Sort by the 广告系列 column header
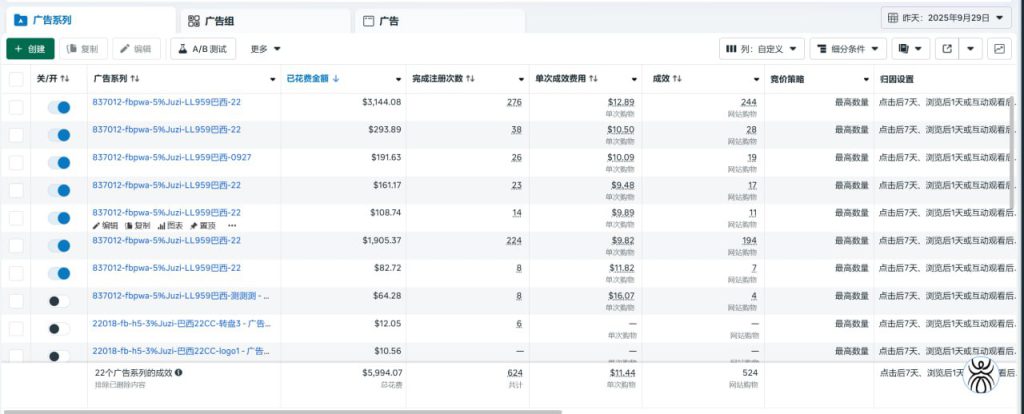Viewport: 1024px width, 414px height. pos(116,79)
